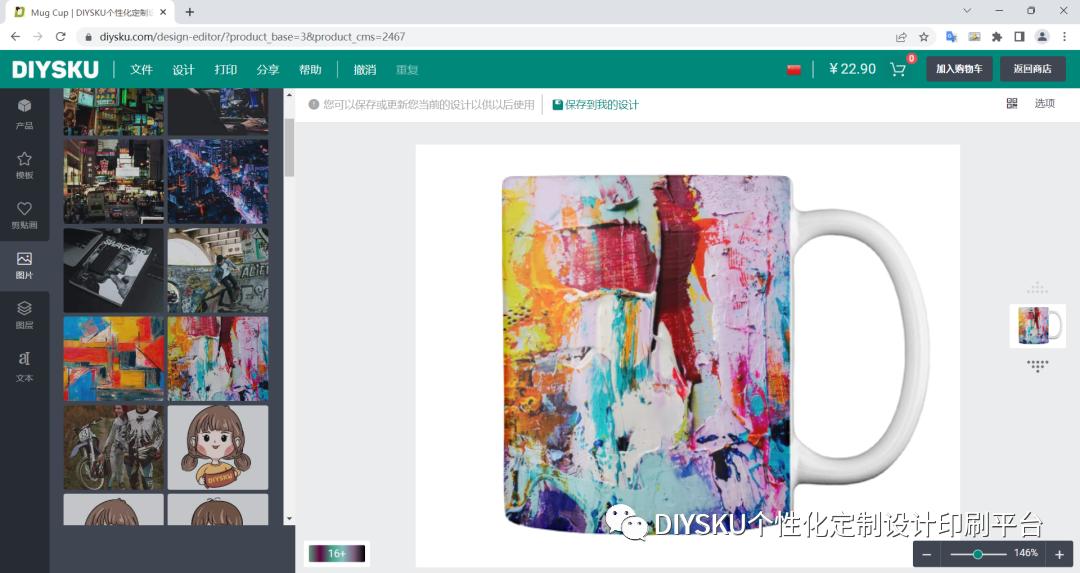Open the 模板 (Templates) sidebar panel
The height and width of the screenshot is (573, 1080).
tap(24, 165)
